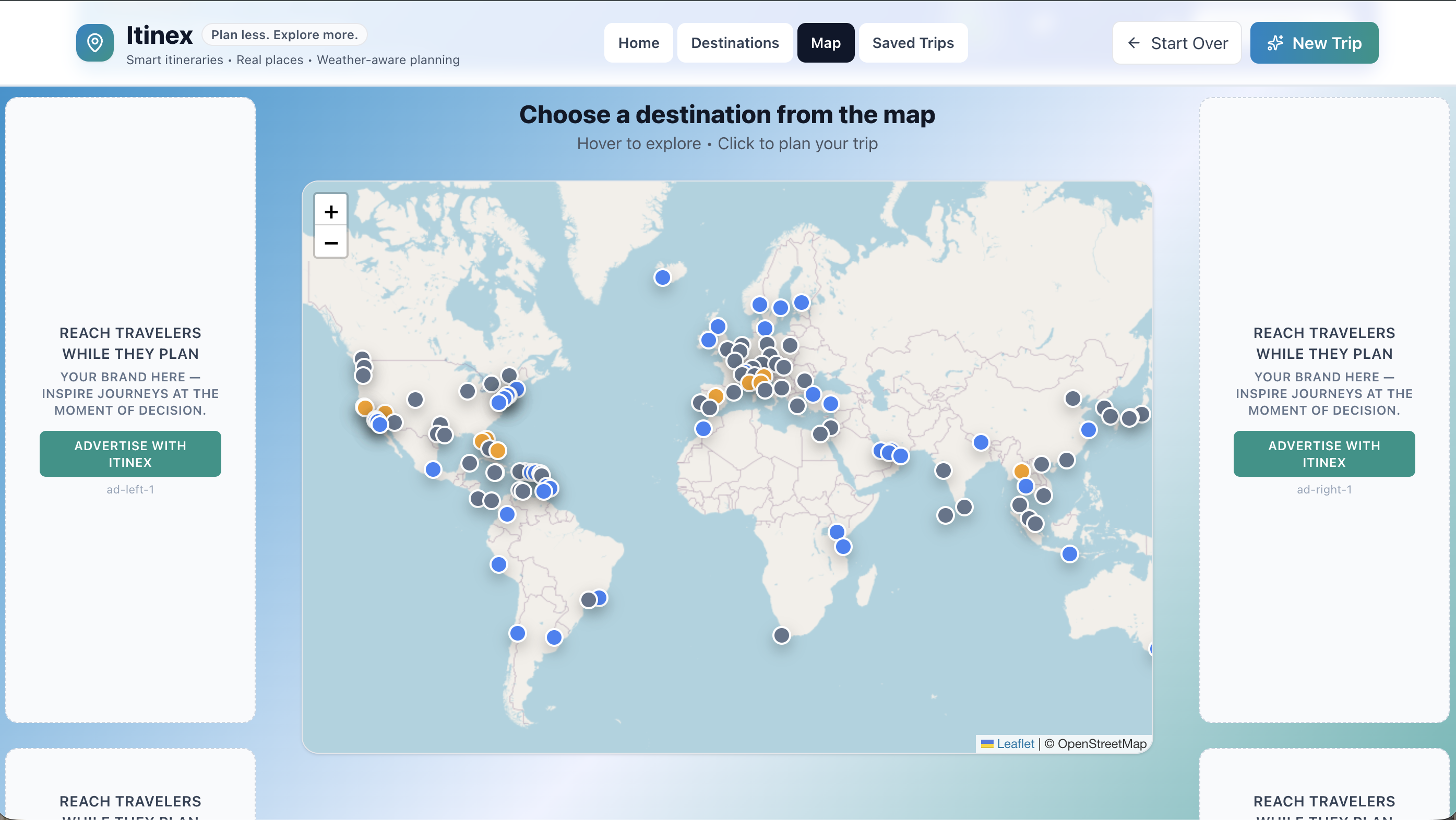Click left Advertise With Itinex button
Screen dimensions: 1456x820
point(130,454)
